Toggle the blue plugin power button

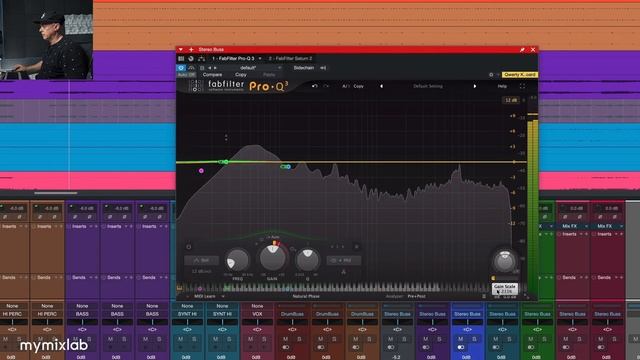(181, 68)
